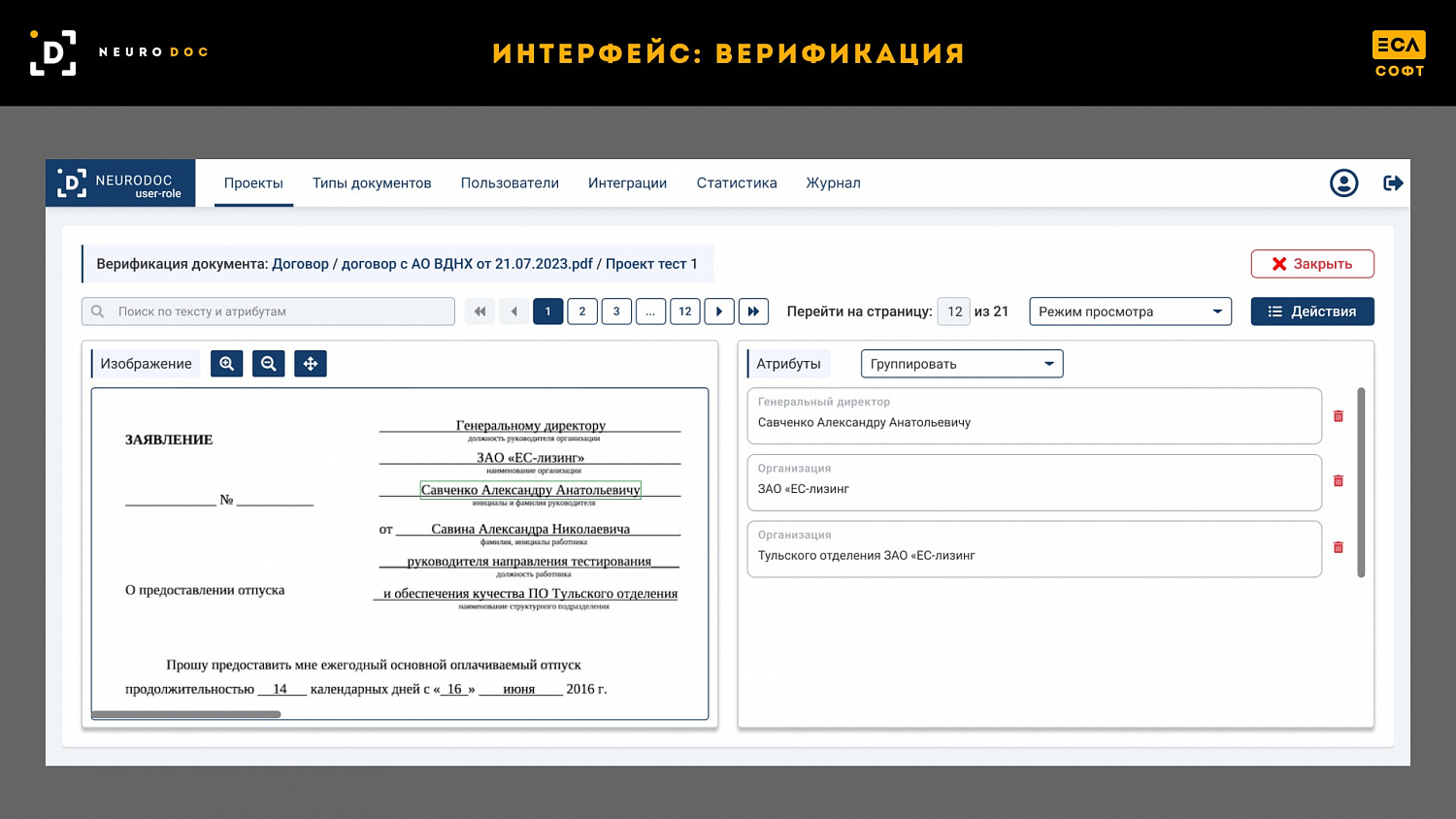This screenshot has width=1456, height=819.
Task: Go to the previous page
Action: click(x=513, y=311)
